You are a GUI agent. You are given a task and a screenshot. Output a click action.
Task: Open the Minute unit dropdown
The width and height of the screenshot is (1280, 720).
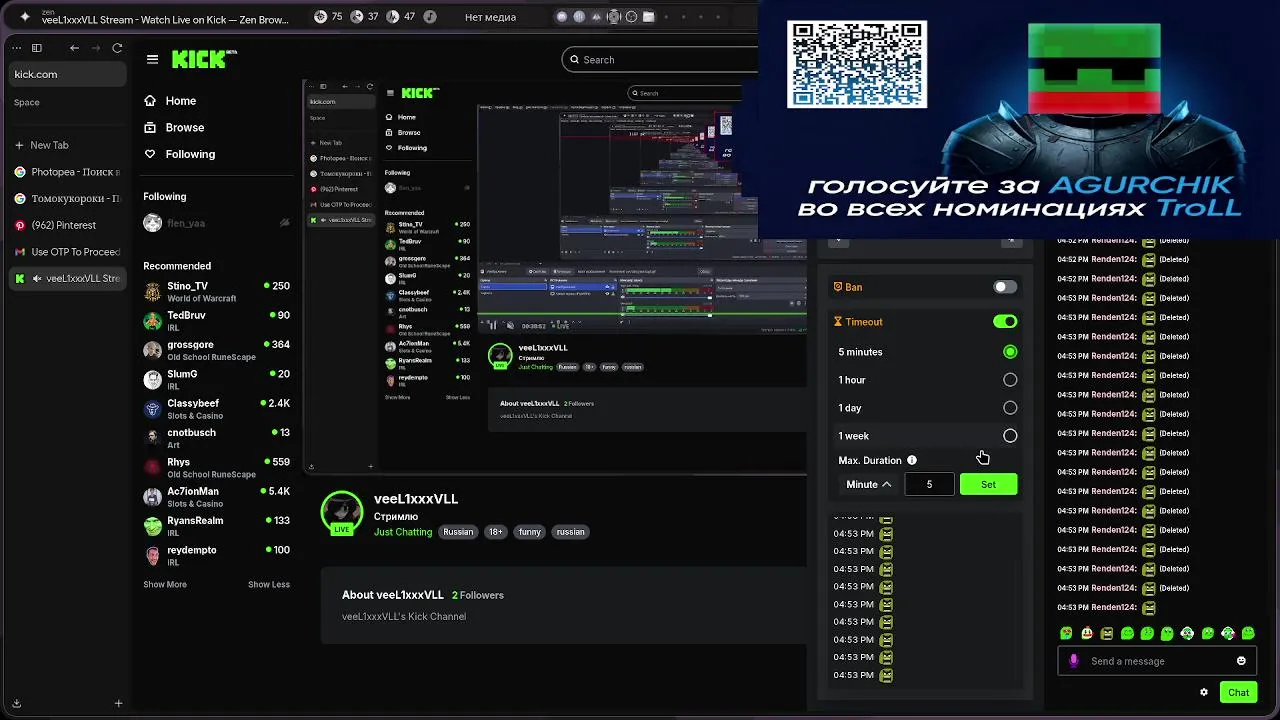pos(868,484)
